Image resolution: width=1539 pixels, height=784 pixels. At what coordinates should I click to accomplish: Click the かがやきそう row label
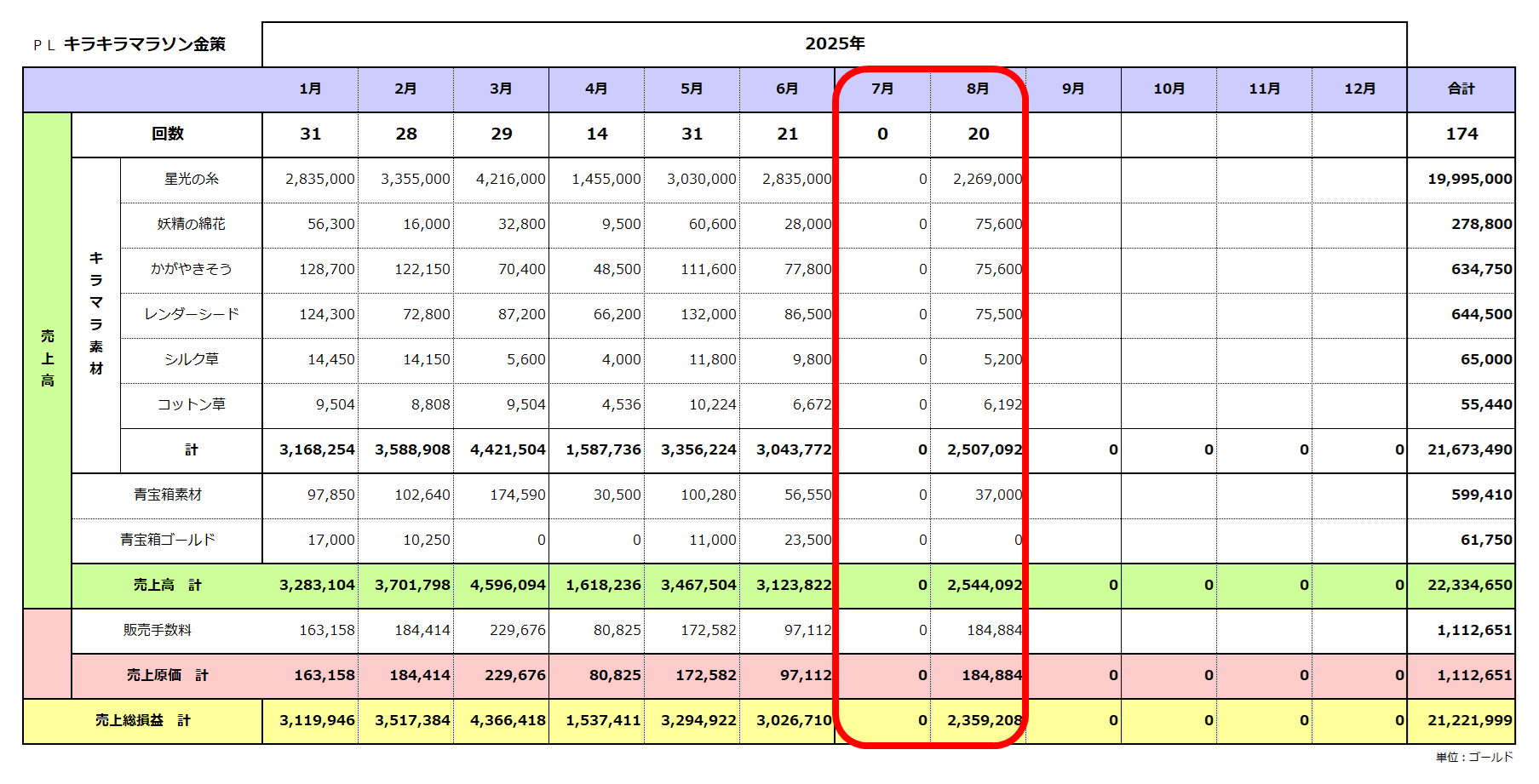[191, 270]
